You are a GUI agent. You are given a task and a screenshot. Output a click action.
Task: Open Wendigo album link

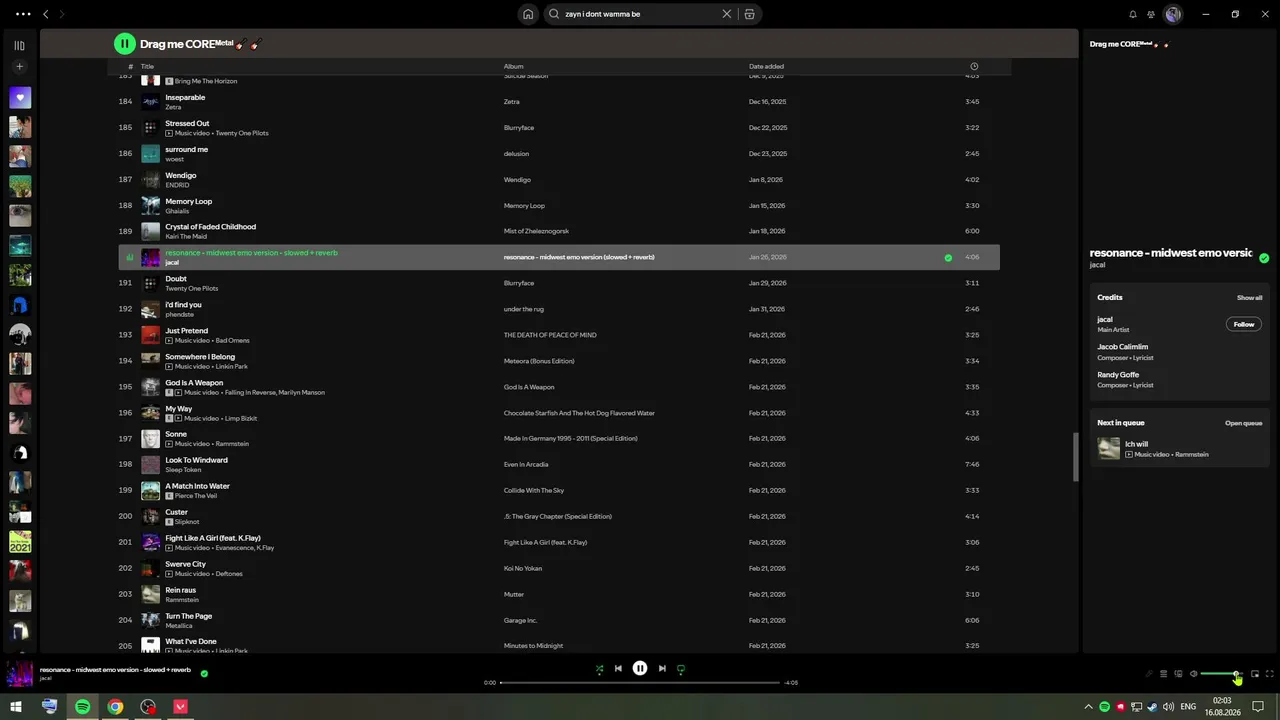pos(517,180)
